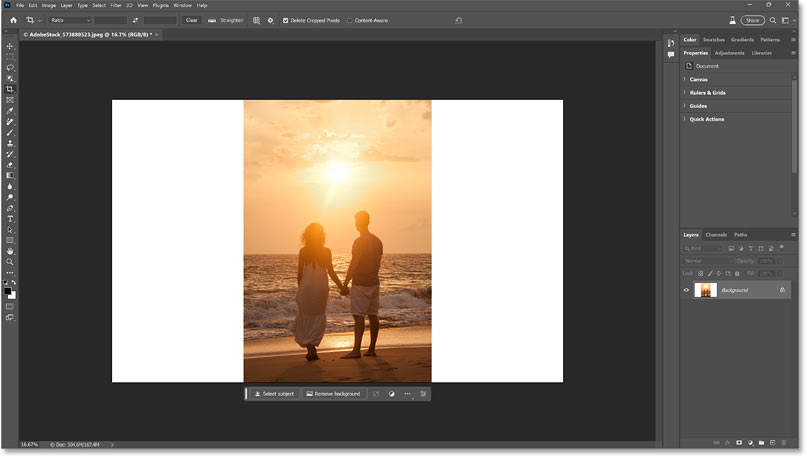Click the reset crop icon

[459, 20]
